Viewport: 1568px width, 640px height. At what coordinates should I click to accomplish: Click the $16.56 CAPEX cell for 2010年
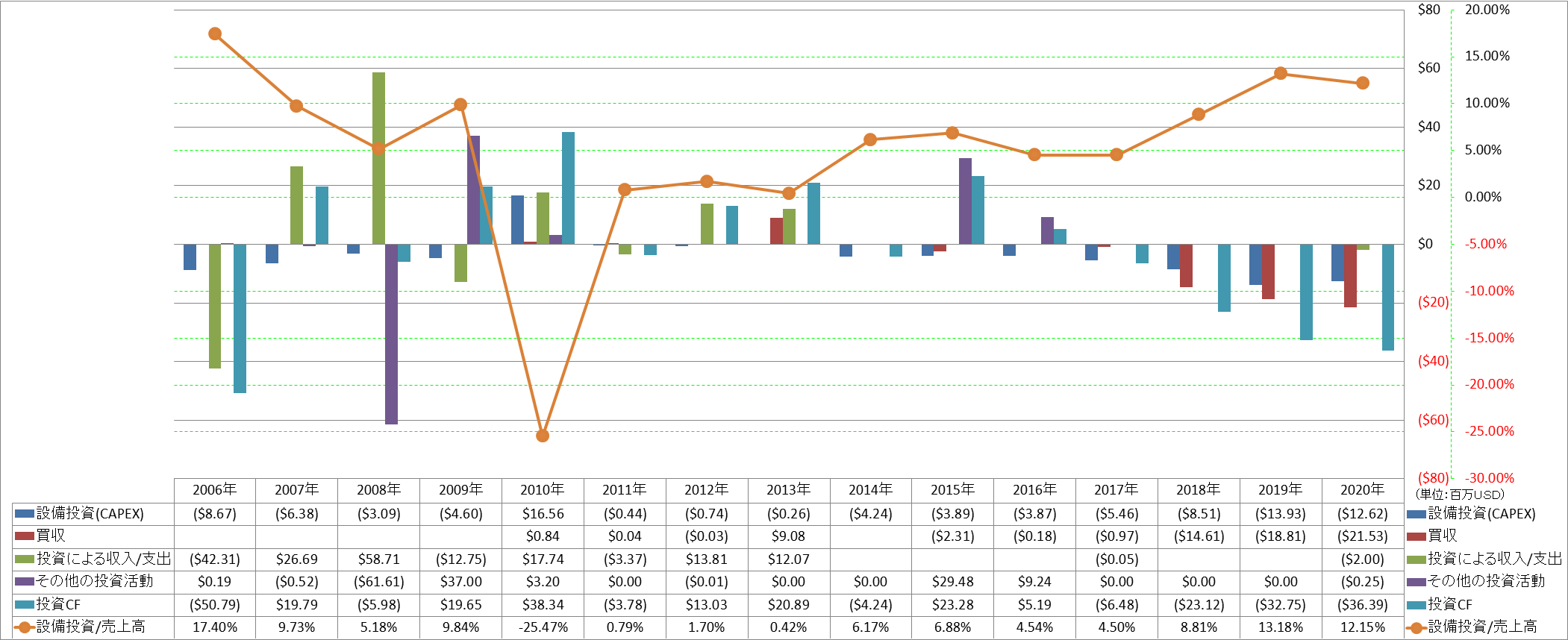[x=543, y=514]
